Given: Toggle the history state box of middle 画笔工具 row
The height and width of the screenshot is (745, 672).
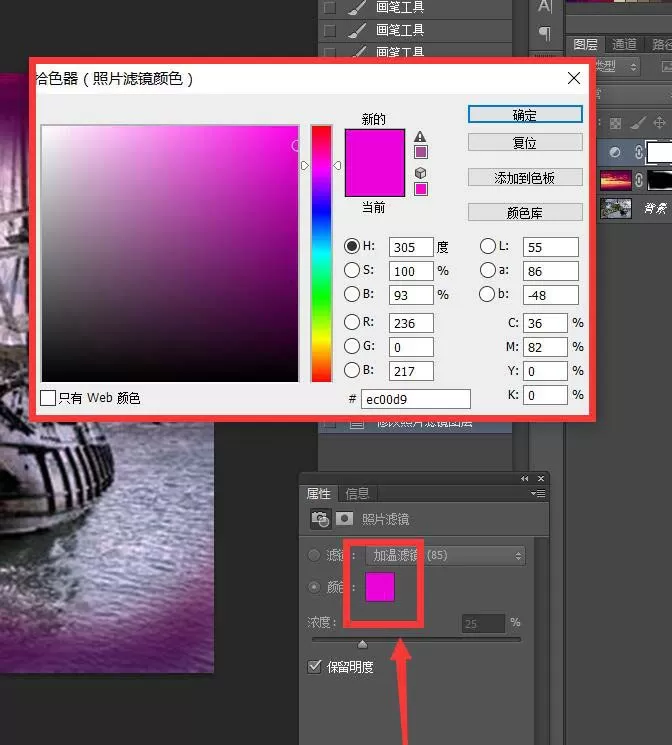Looking at the screenshot, I should pos(329,31).
